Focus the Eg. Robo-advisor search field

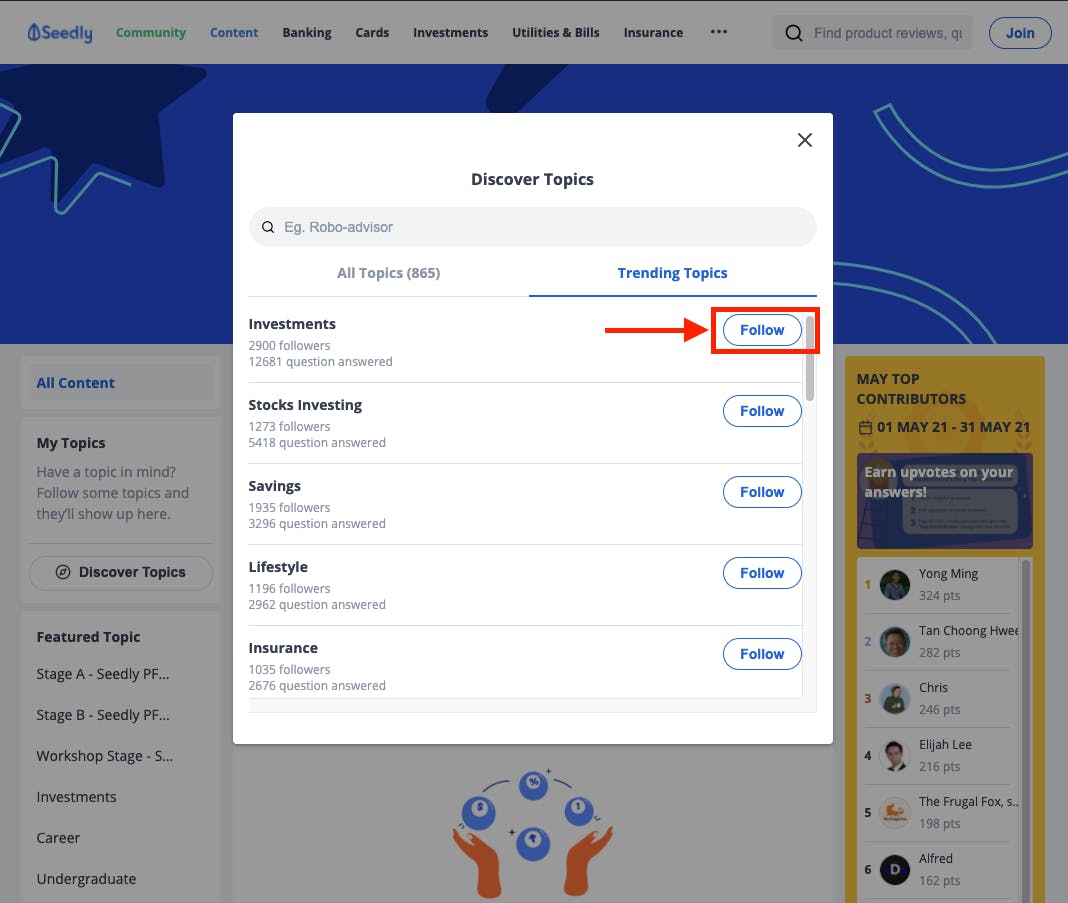pyautogui.click(x=533, y=227)
